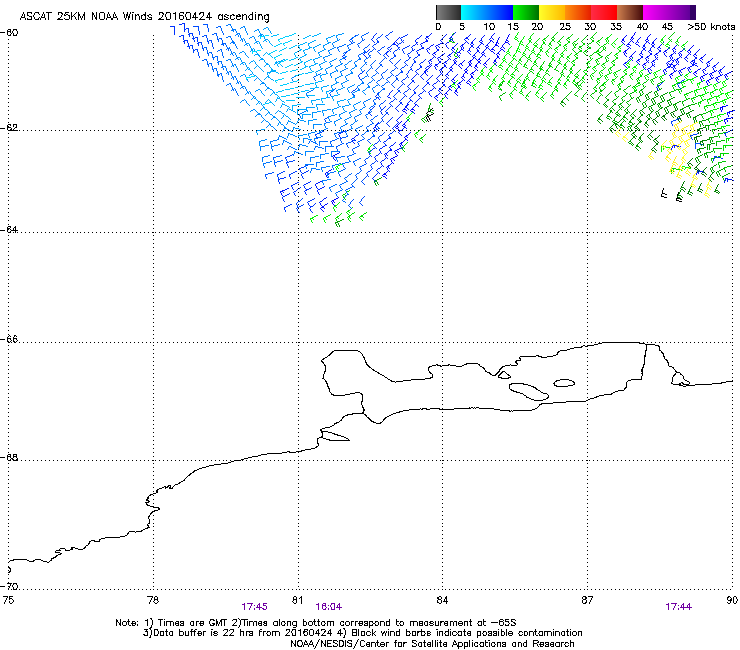This screenshot has width=740, height=650.
Task: Click the 87 longitude axis label
Action: coord(587,600)
